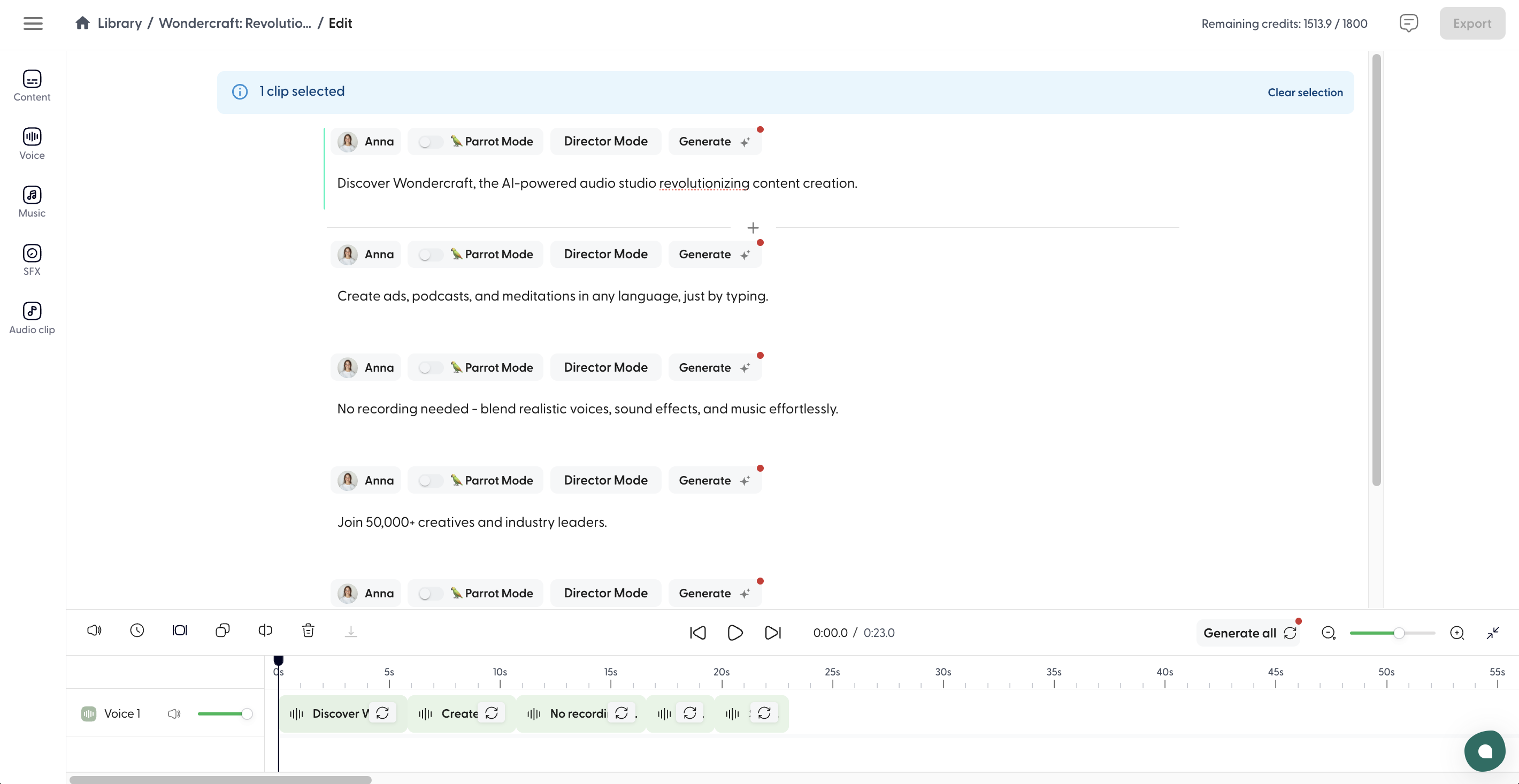Screen dimensions: 1519x784
Task: Click the 'Join 50,000+ creatives' text field
Action: 472,522
